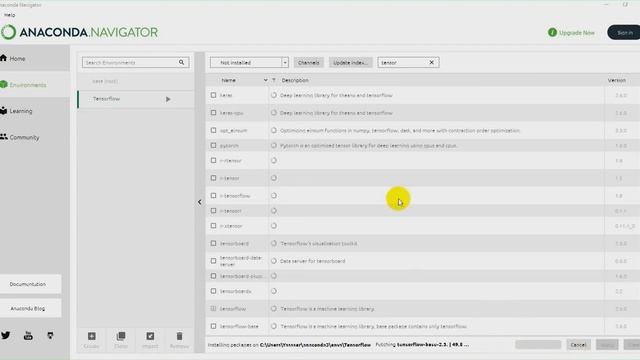The width and height of the screenshot is (640, 360).
Task: Click the Sign in button
Action: (x=624, y=32)
